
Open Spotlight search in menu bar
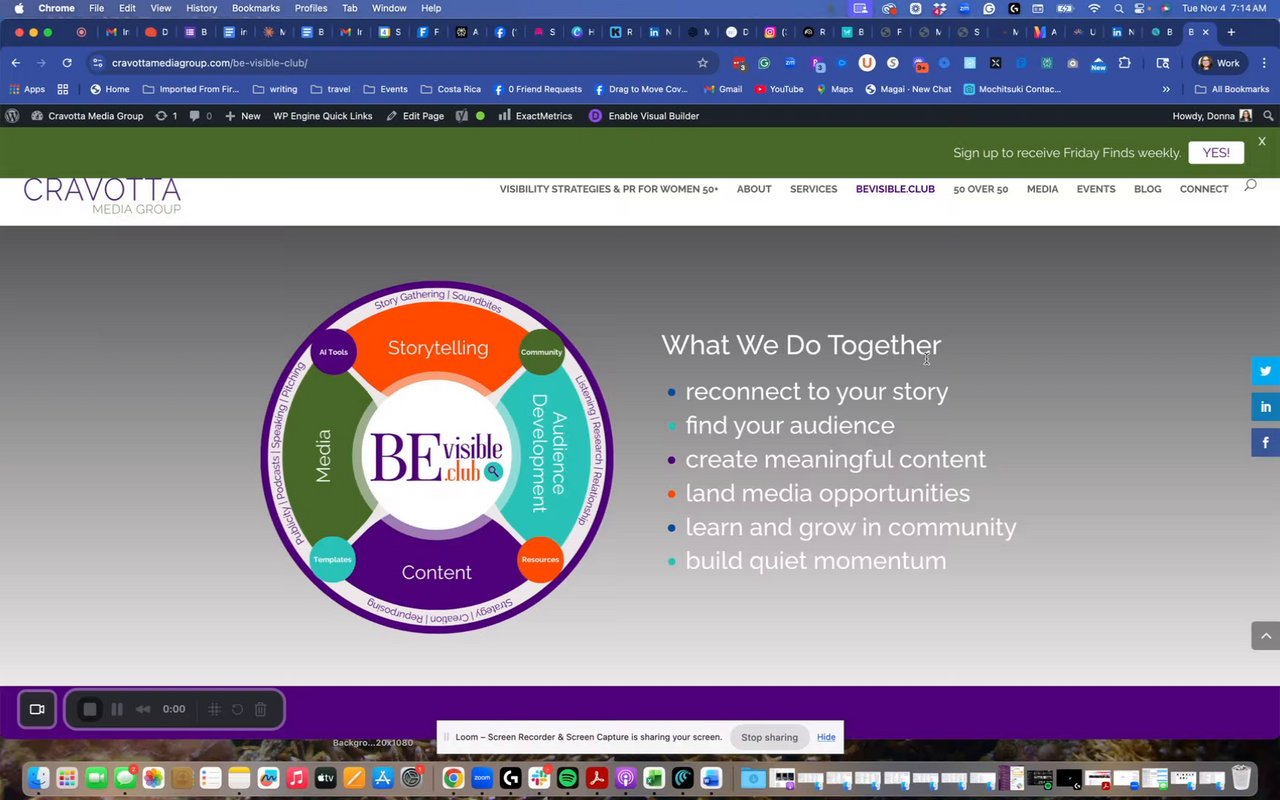1119,8
